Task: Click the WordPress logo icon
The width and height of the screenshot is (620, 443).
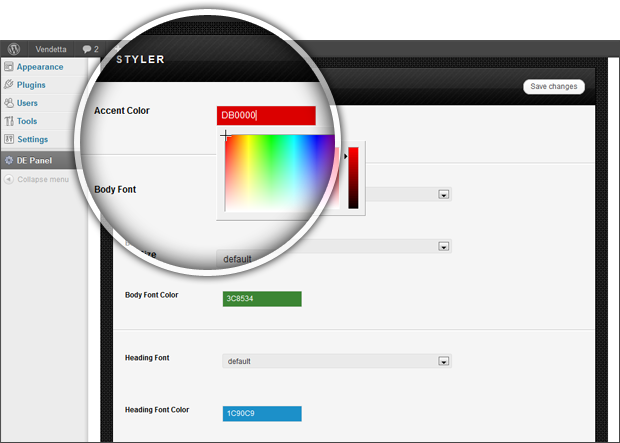Action: [x=14, y=48]
